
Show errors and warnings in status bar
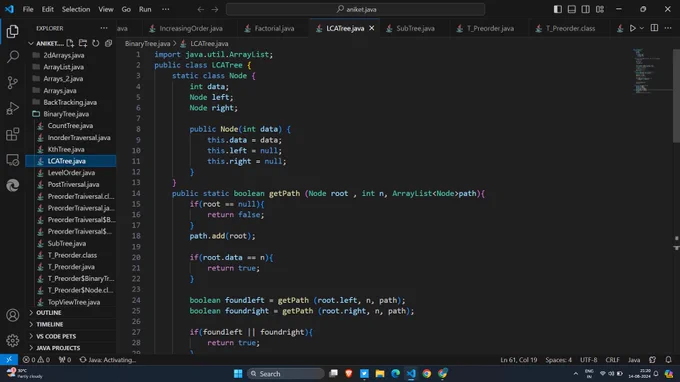pos(36,360)
